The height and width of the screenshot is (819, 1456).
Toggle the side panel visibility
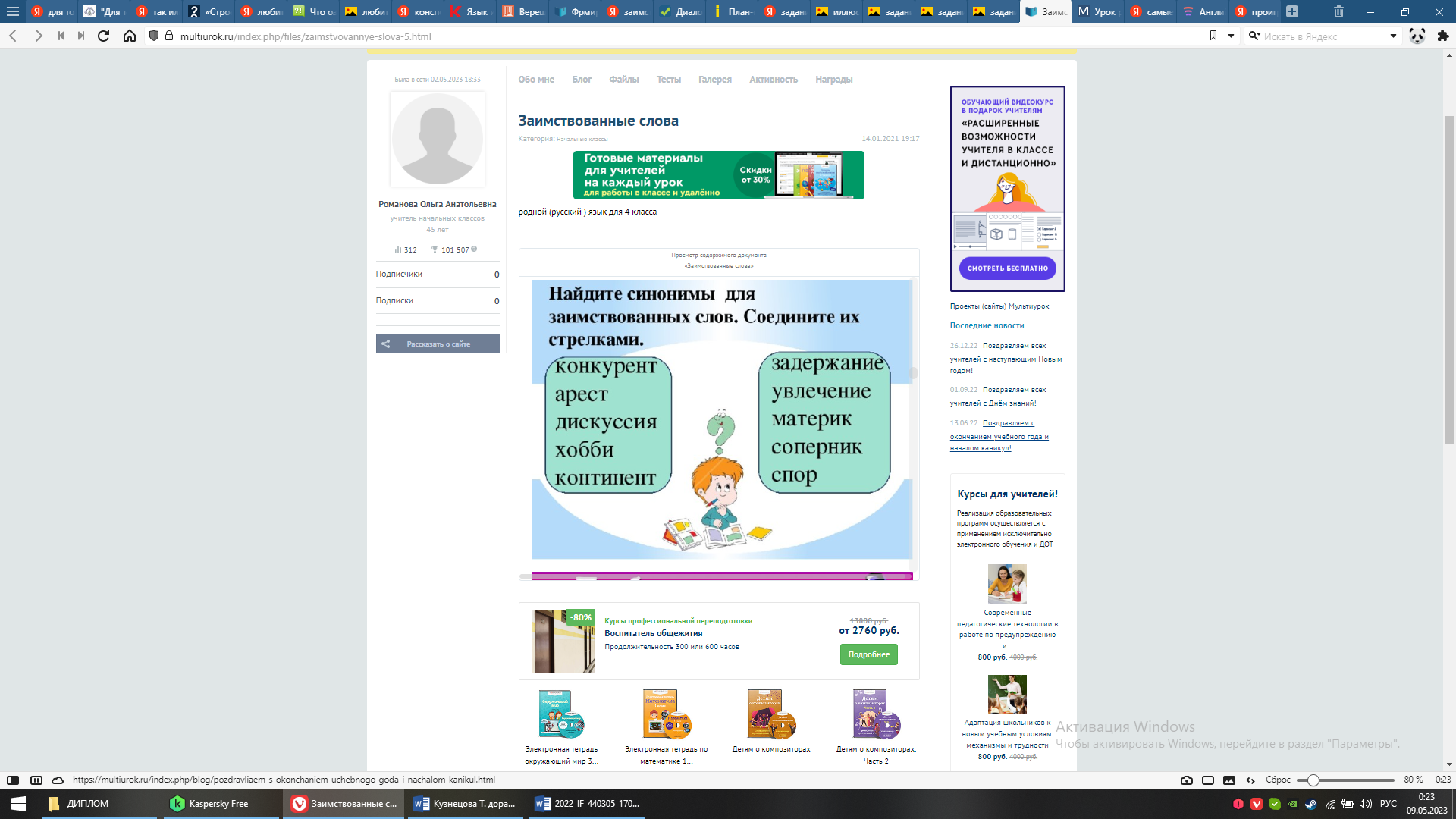[x=13, y=780]
